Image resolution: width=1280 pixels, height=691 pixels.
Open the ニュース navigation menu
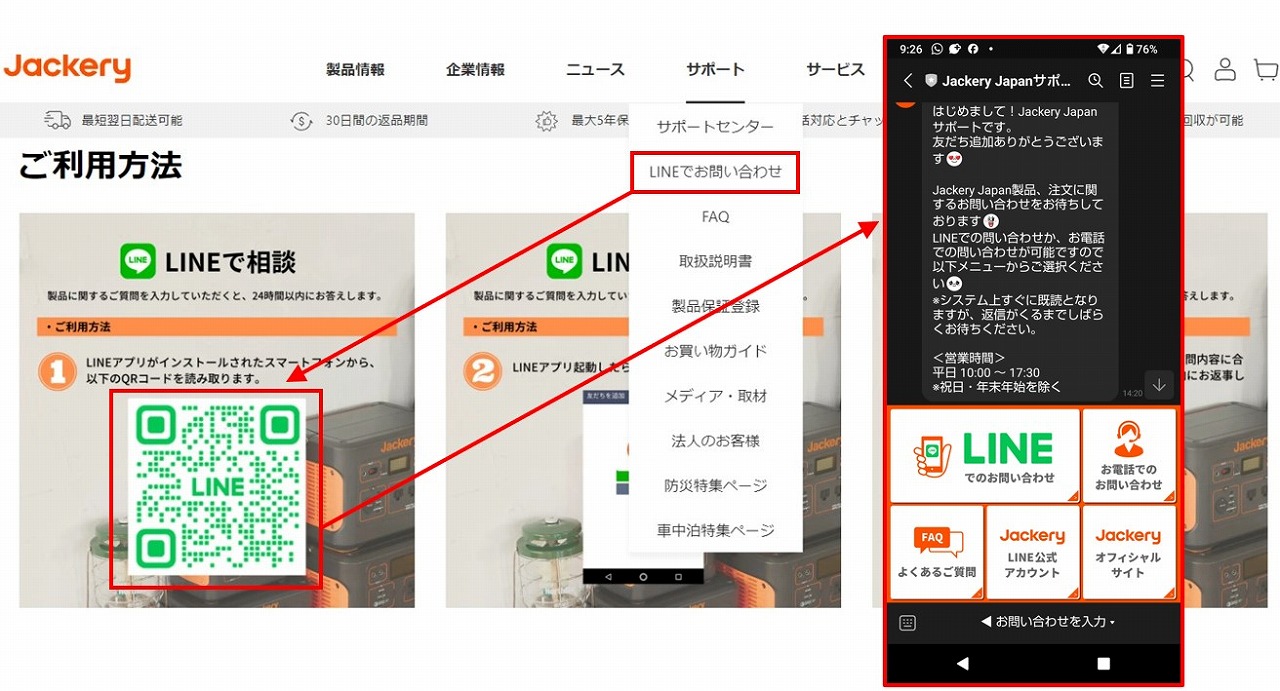click(x=595, y=70)
